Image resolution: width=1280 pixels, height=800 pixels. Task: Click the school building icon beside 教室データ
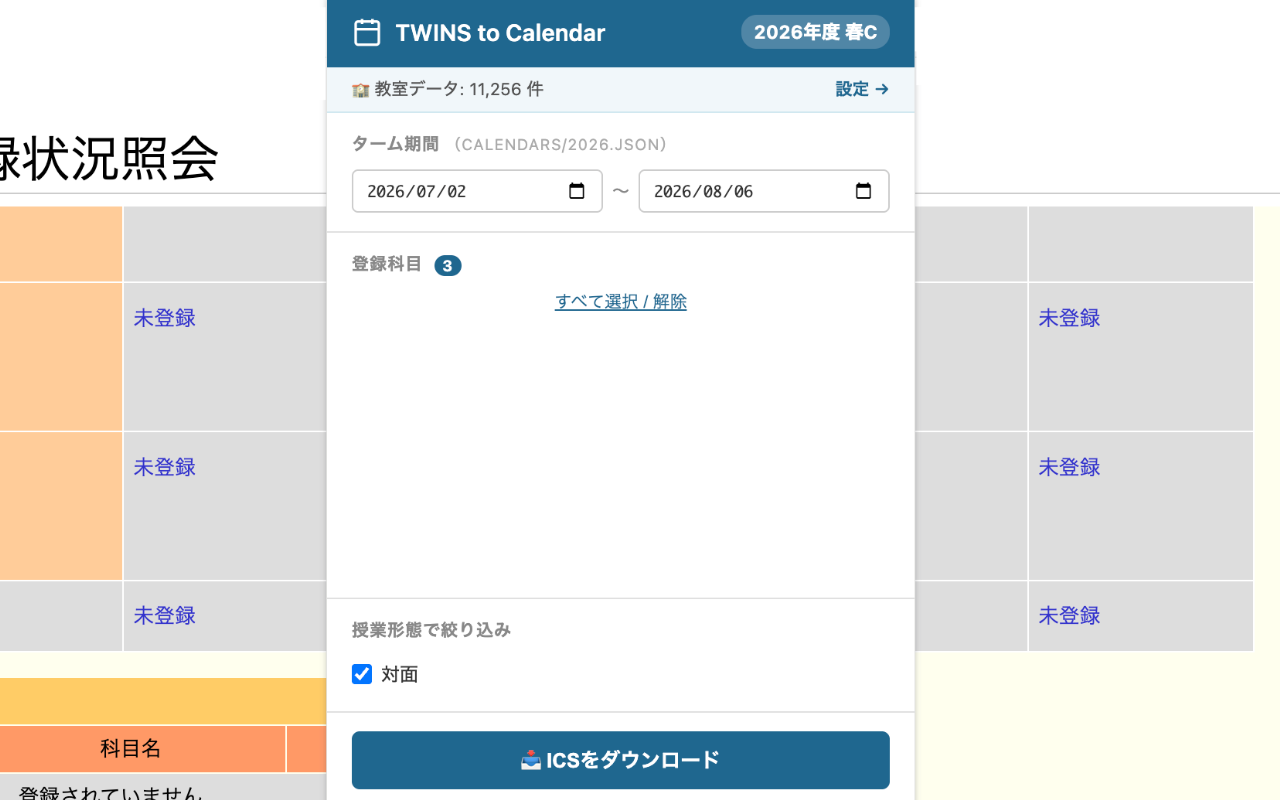[360, 90]
